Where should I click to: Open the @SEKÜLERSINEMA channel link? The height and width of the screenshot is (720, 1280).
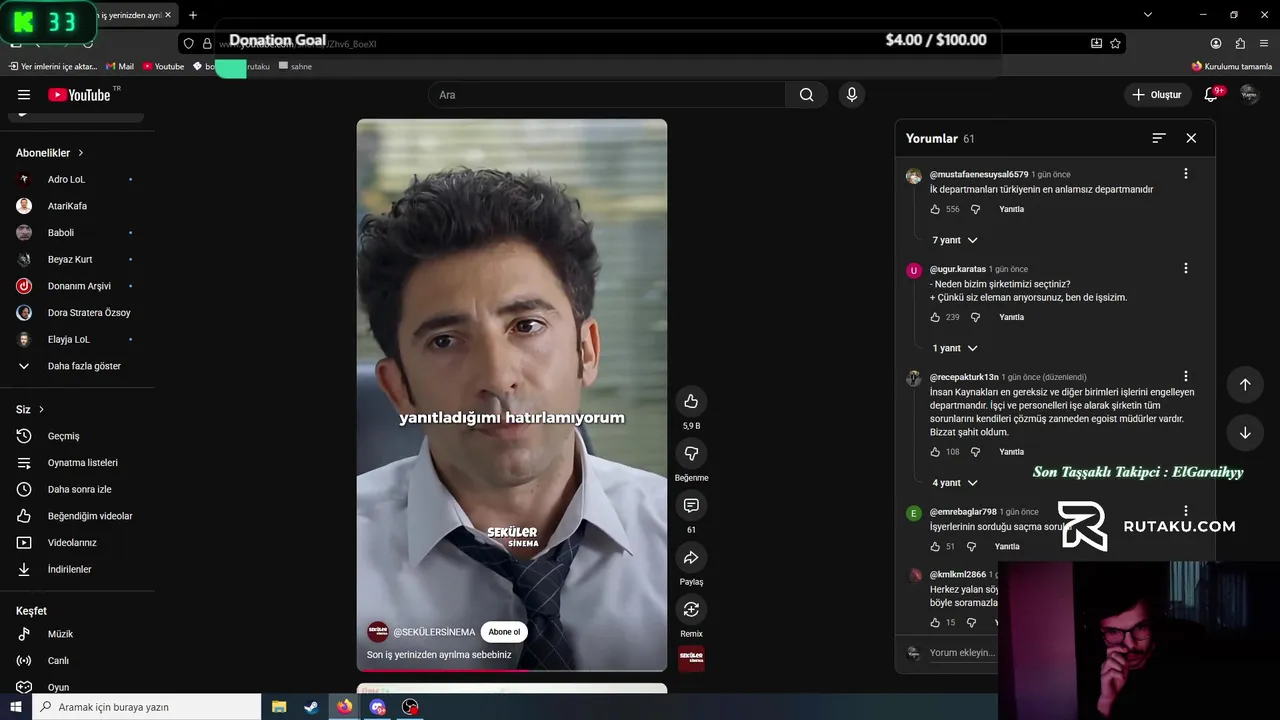[x=434, y=632]
